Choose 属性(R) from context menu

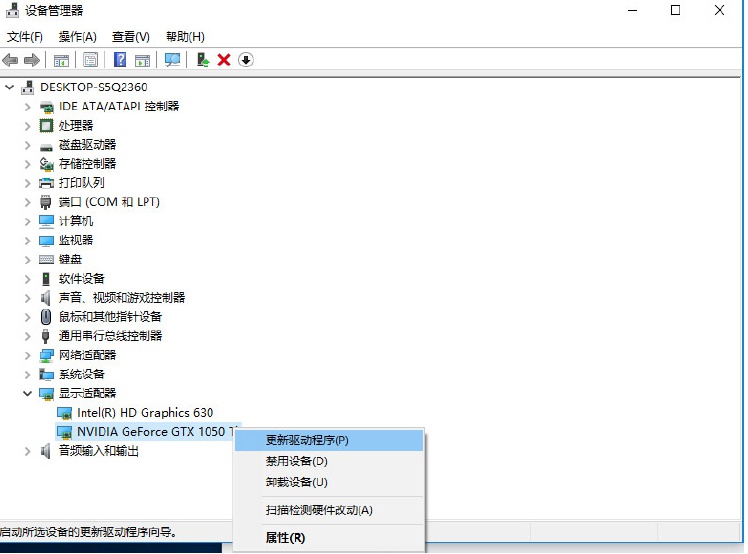[x=329, y=538]
